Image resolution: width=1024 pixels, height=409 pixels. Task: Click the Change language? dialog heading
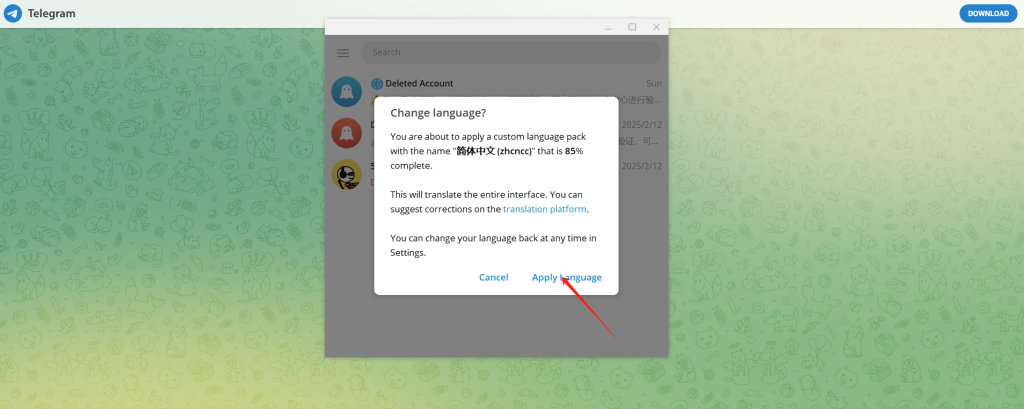438,113
